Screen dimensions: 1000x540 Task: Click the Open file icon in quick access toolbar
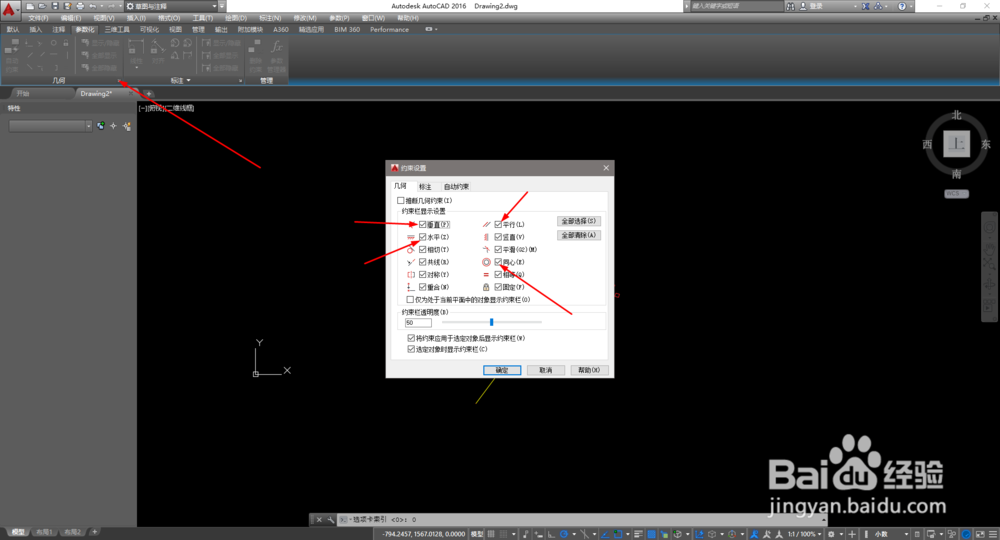click(x=42, y=6)
